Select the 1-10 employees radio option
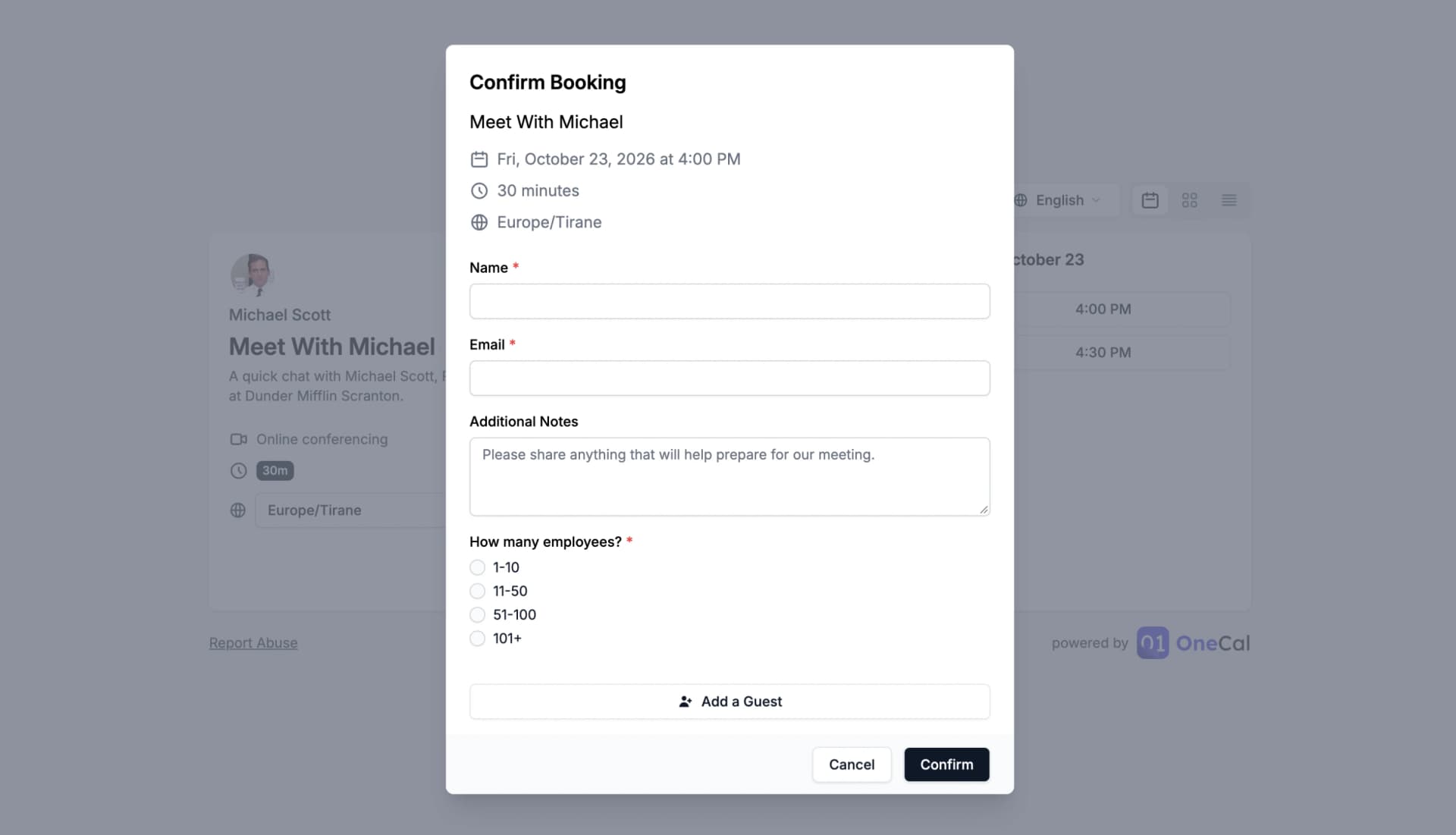This screenshot has height=835, width=1456. (x=477, y=567)
